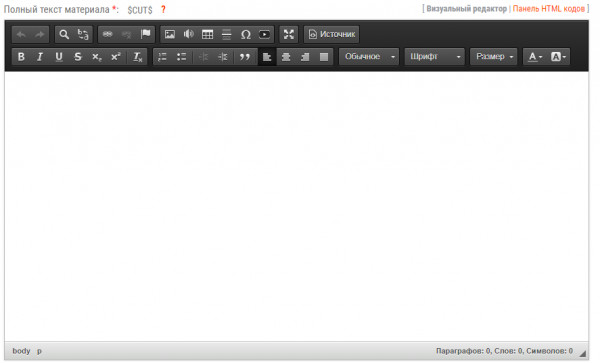
Task: Insert a video with player icon
Action: pos(264,34)
